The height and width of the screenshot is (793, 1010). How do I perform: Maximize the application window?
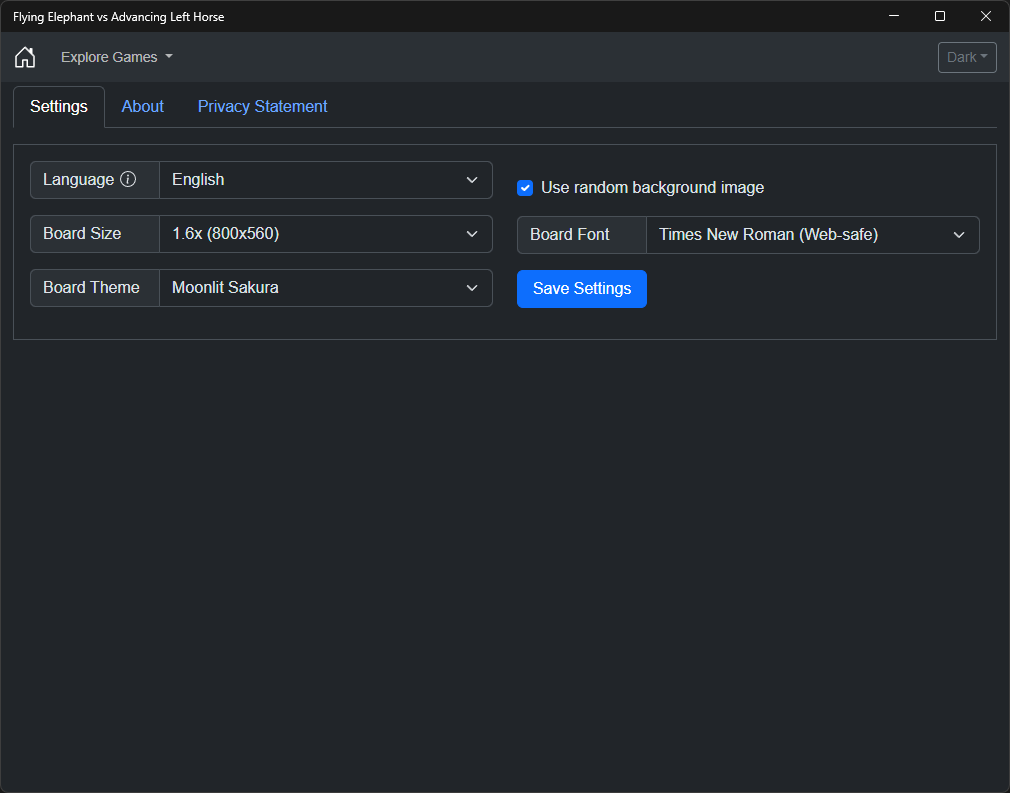pos(940,16)
